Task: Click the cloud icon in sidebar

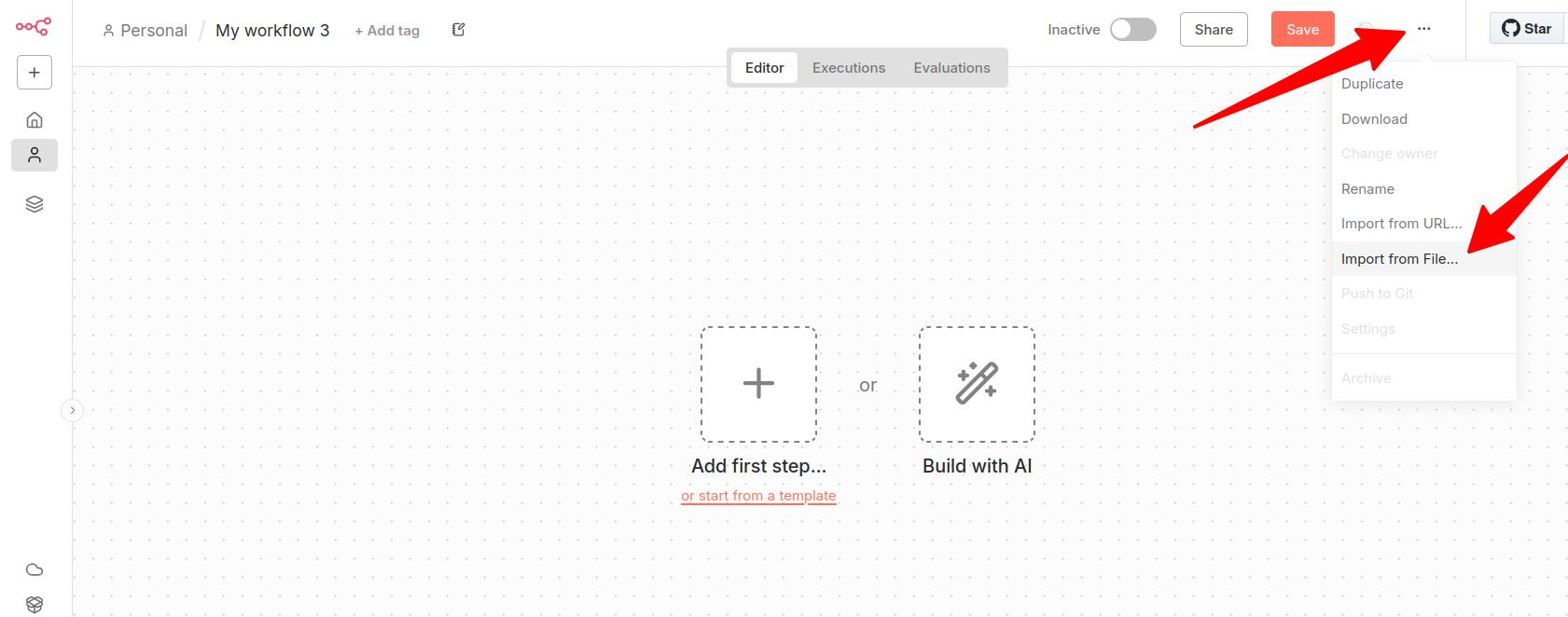Action: [x=35, y=569]
